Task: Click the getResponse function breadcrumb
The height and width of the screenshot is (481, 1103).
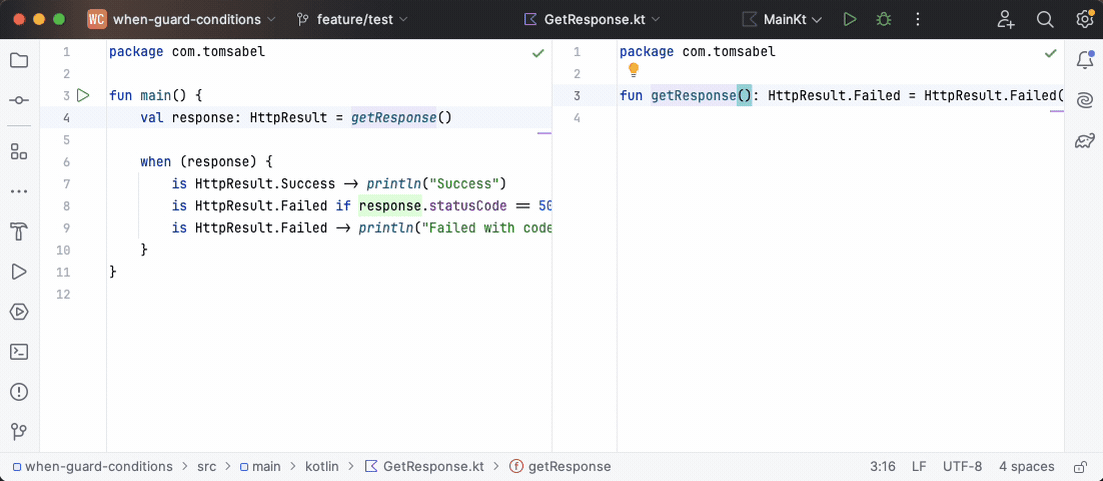Action: click(560, 466)
